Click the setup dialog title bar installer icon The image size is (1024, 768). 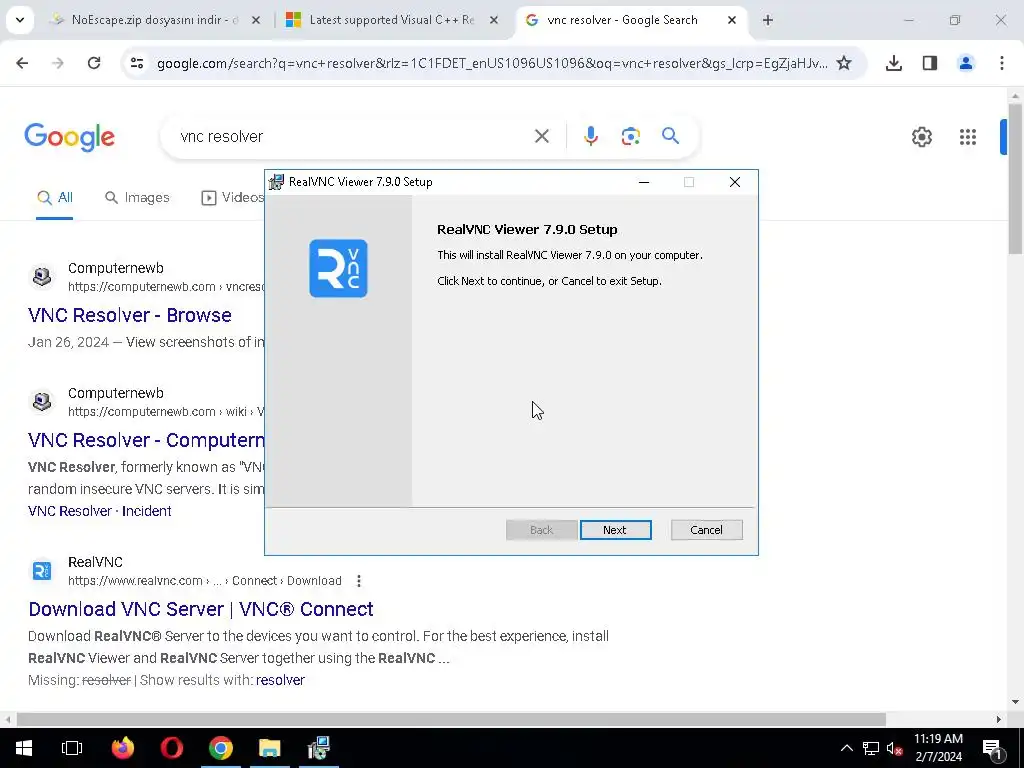(277, 182)
